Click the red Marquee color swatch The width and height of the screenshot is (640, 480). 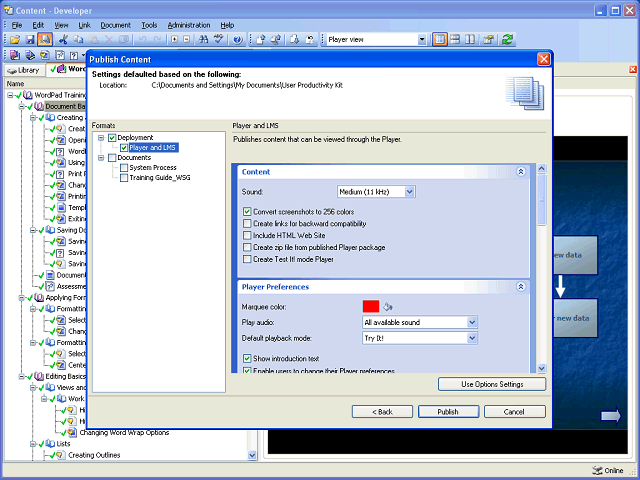pos(371,306)
